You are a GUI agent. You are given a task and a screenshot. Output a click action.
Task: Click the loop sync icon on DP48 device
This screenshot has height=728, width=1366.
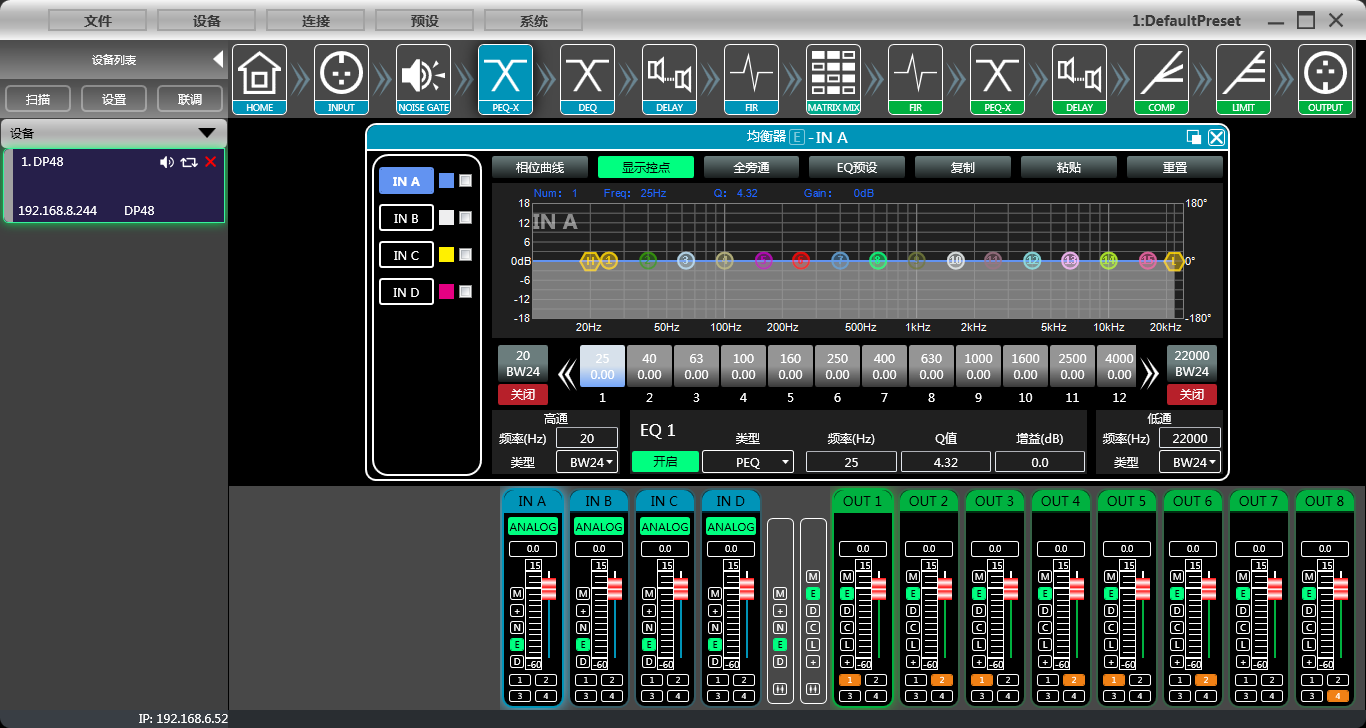point(189,162)
